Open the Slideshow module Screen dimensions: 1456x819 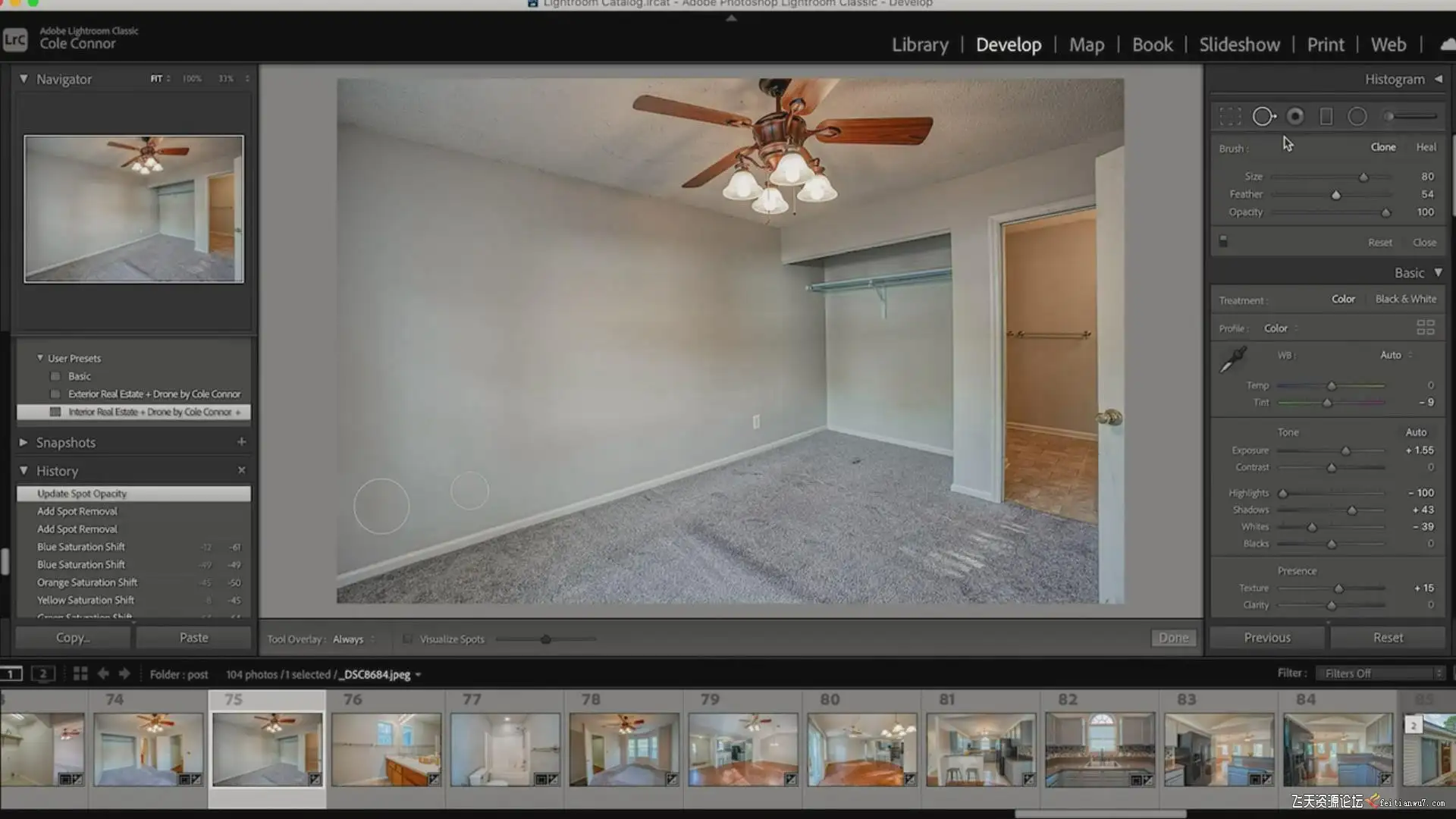[x=1239, y=45]
